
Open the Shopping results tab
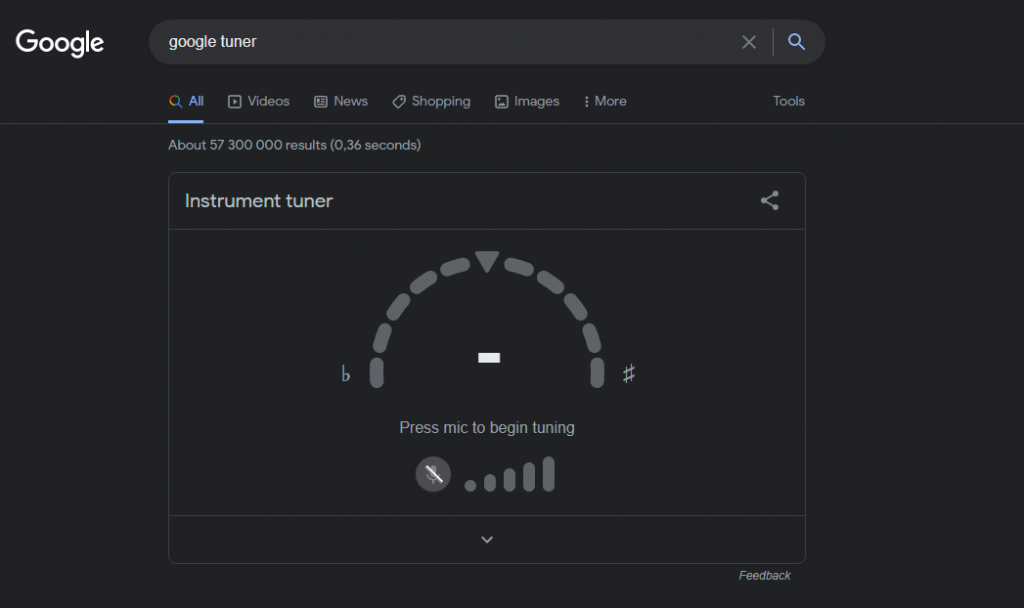pyautogui.click(x=431, y=101)
